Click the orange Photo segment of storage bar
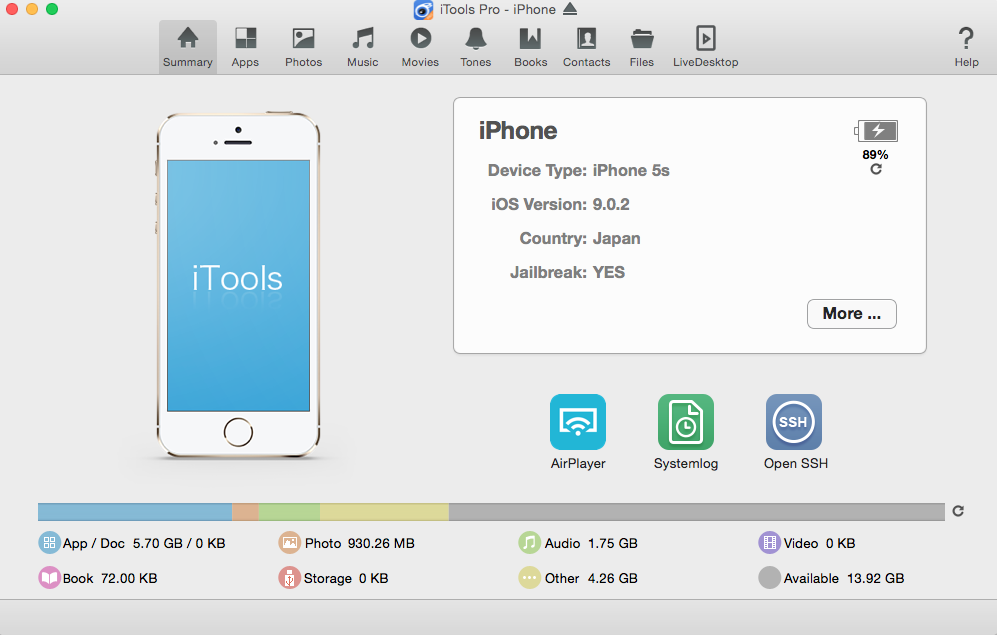The width and height of the screenshot is (997, 635). tap(245, 512)
